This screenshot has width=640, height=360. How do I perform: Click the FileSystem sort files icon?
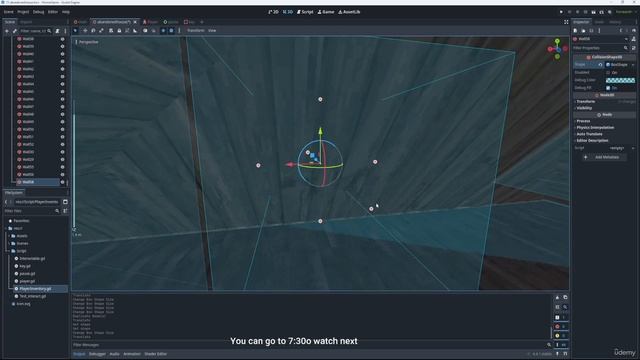coord(65,211)
